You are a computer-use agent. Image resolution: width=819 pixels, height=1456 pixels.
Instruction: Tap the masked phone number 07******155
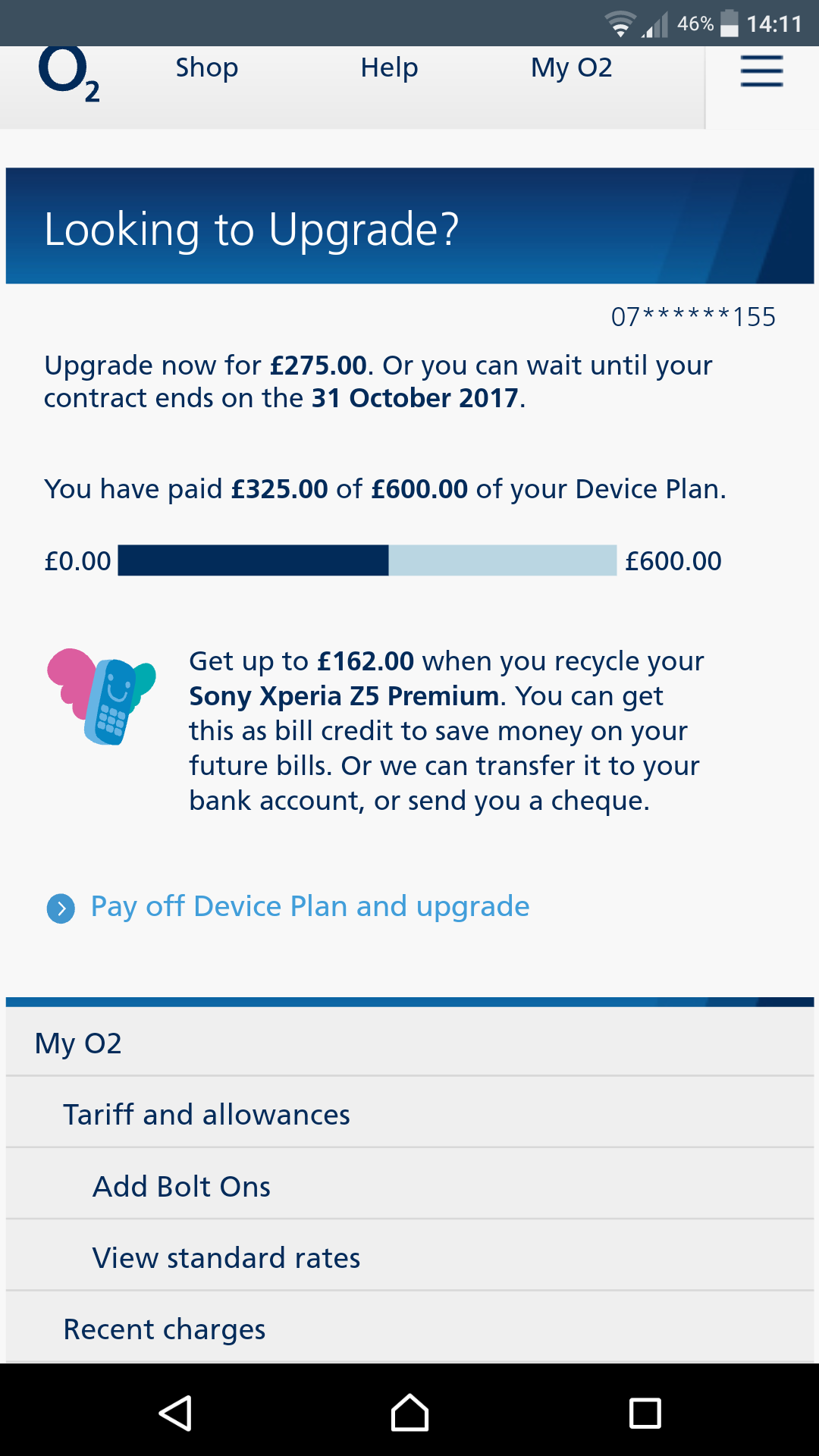pos(693,317)
